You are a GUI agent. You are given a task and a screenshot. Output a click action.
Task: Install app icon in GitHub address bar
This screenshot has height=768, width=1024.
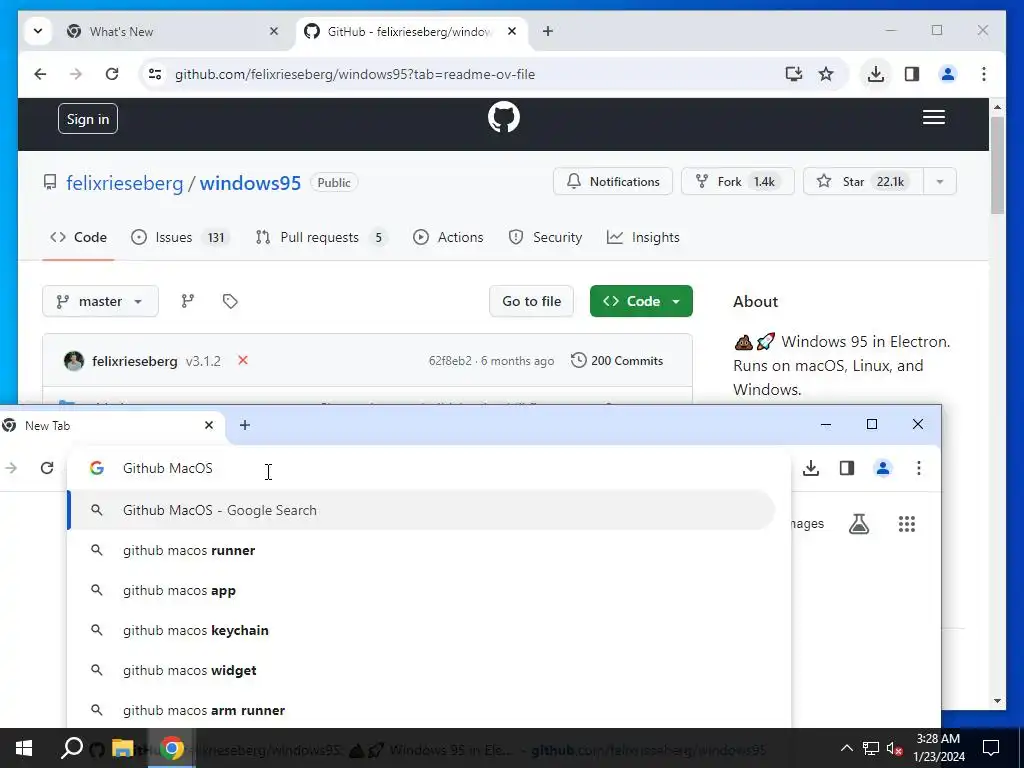[x=793, y=74]
